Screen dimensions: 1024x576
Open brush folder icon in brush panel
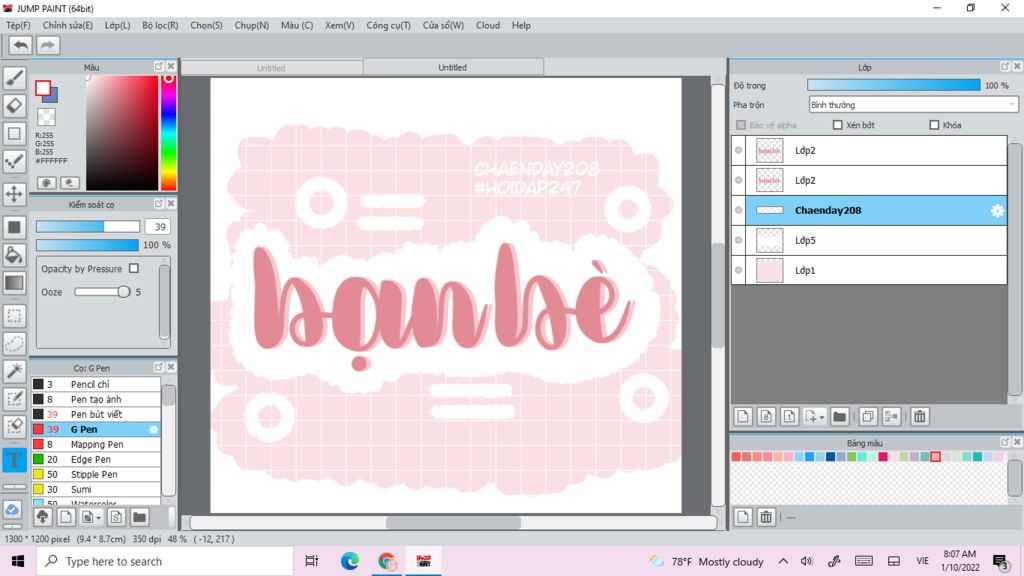(139, 517)
